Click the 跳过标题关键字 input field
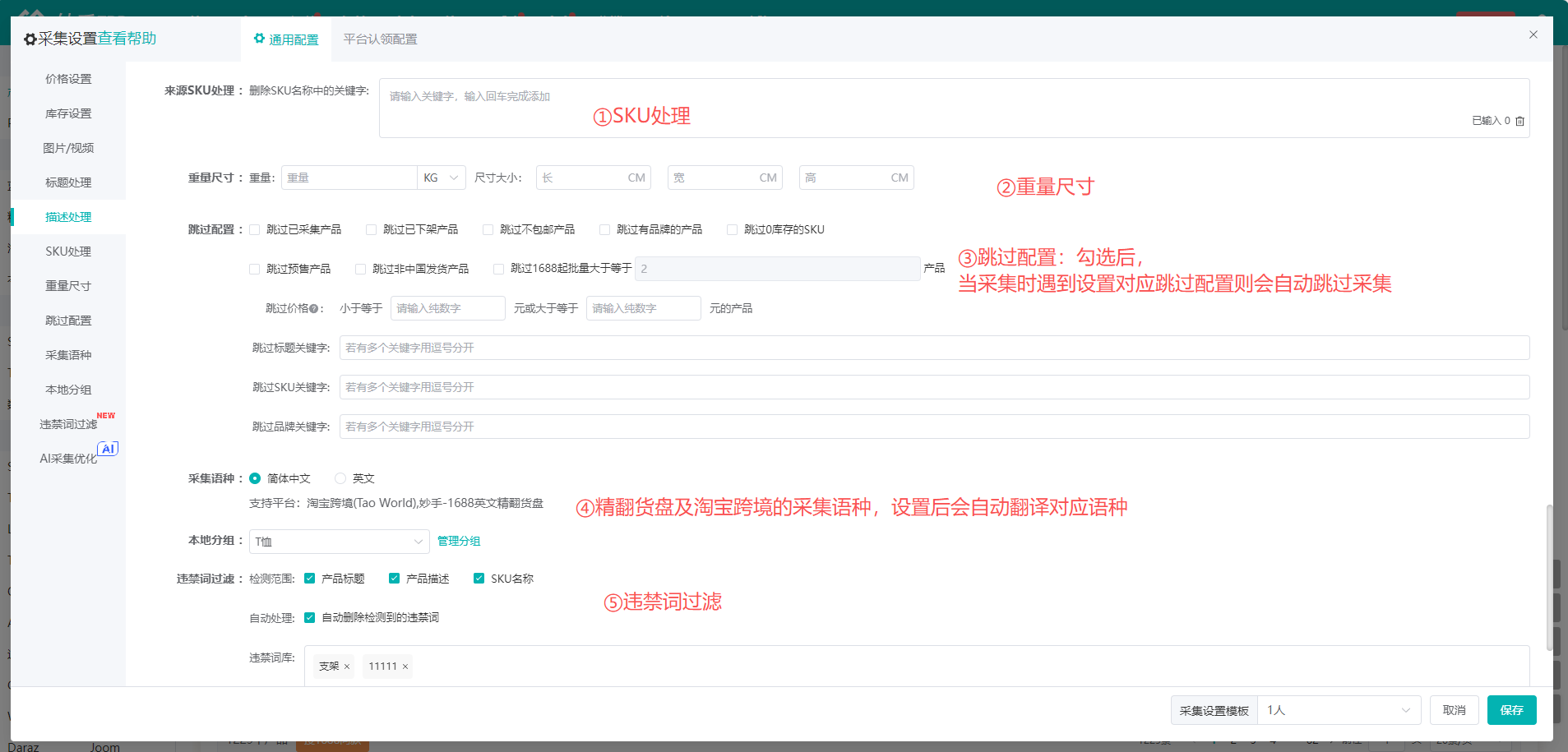Viewport: 1568px width, 752px height. (933, 348)
